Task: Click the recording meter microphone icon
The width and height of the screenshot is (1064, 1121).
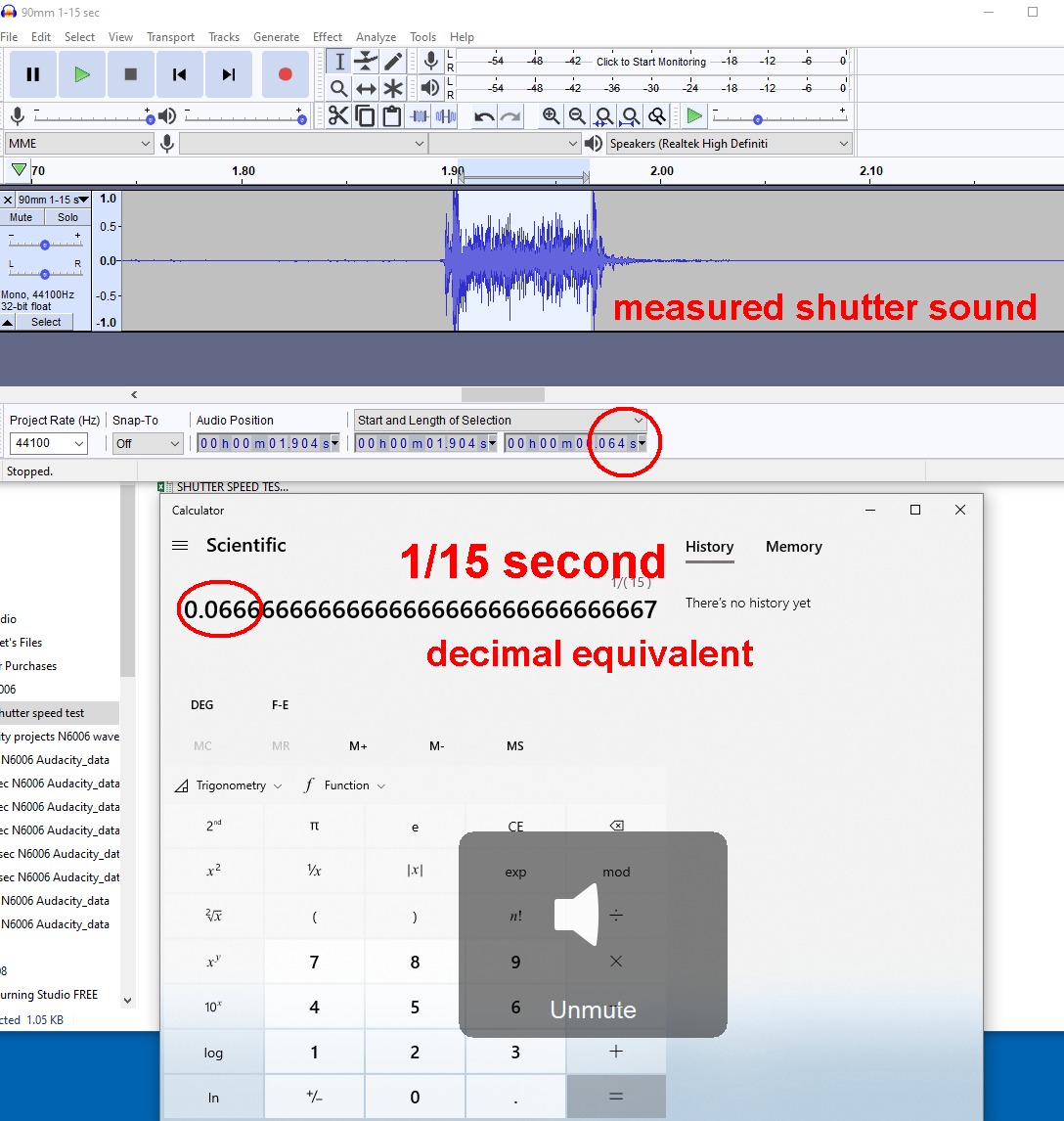Action: pyautogui.click(x=431, y=62)
